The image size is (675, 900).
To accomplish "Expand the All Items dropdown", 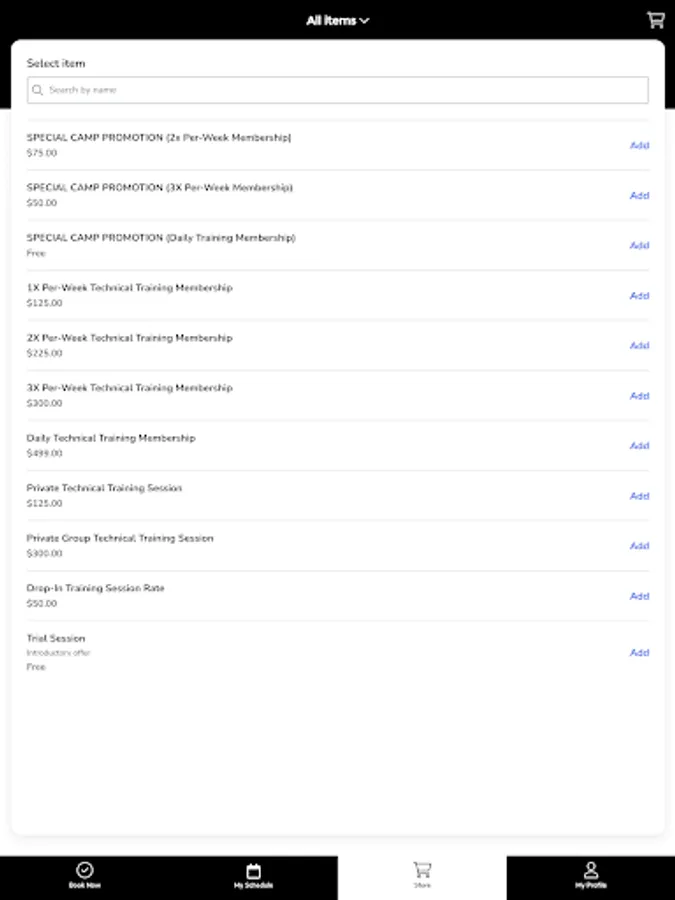I will [337, 20].
